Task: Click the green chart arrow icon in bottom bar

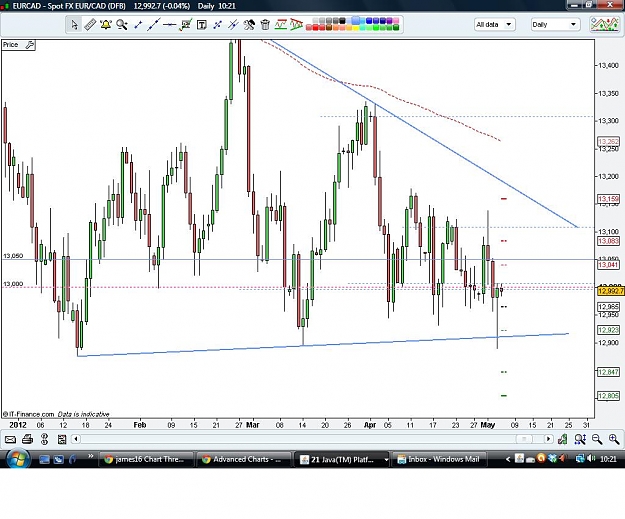Action: (x=562, y=439)
